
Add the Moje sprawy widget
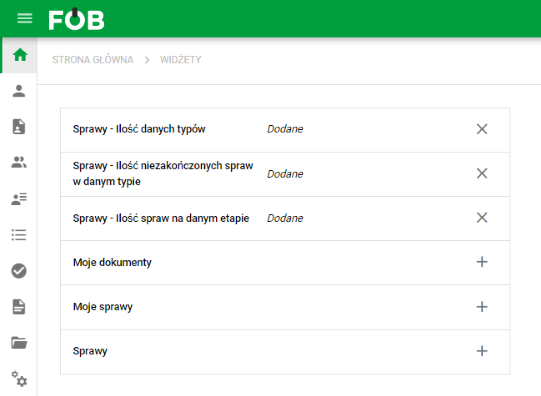(x=482, y=307)
